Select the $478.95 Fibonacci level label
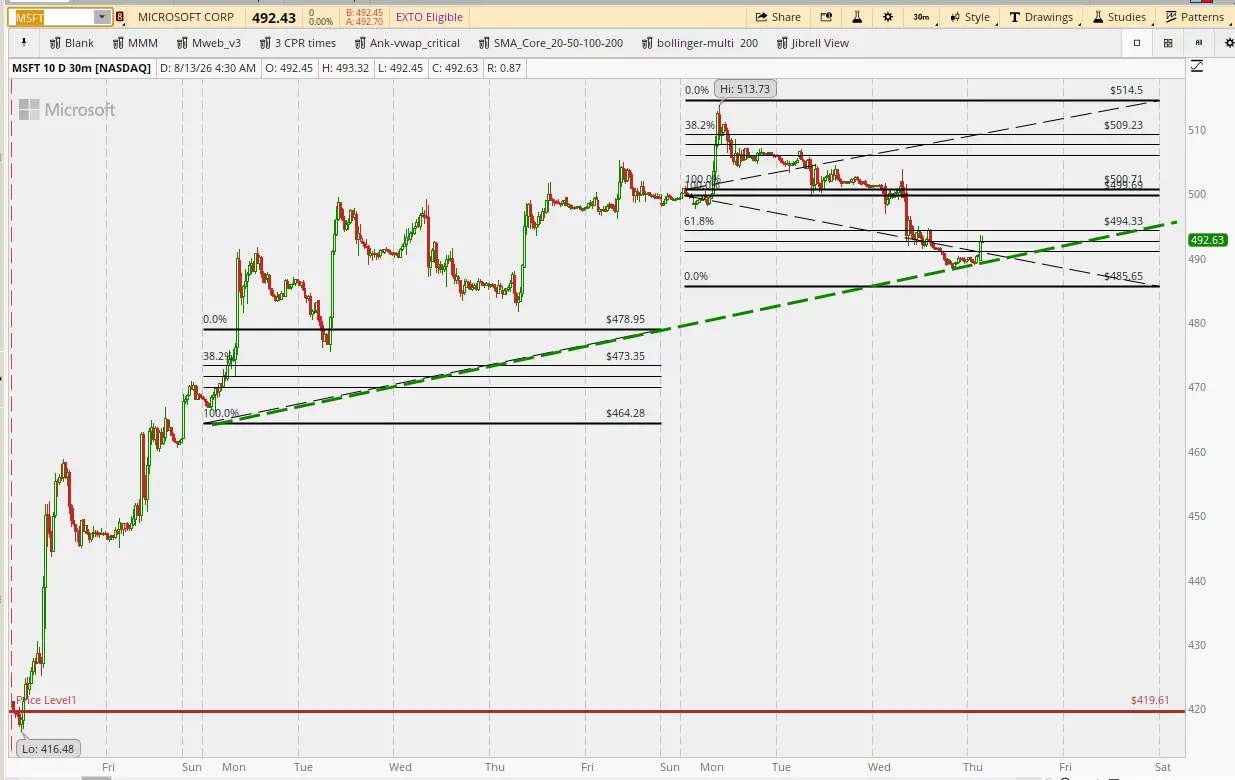1235x780 pixels. (x=625, y=320)
